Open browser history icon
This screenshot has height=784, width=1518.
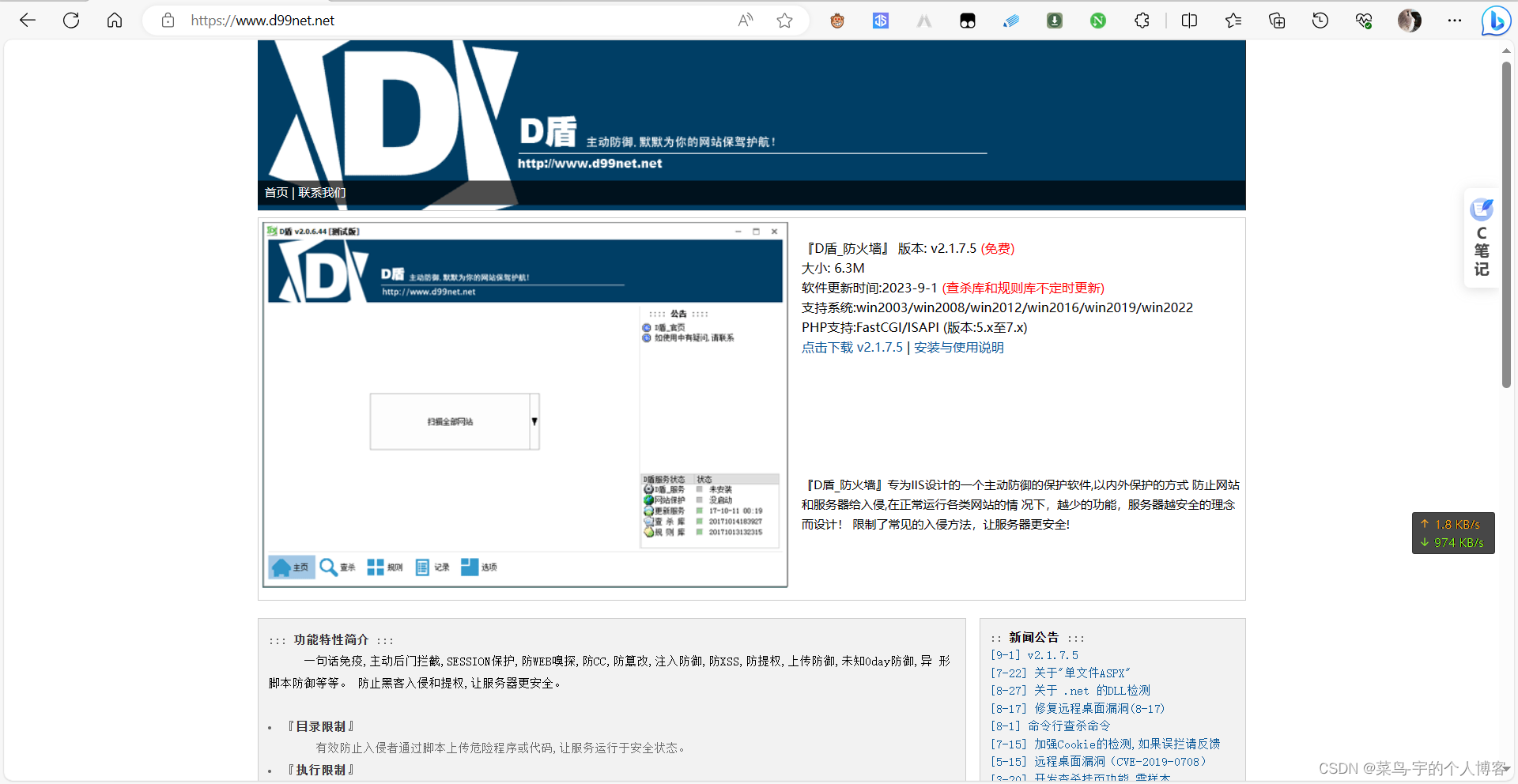(x=1320, y=21)
